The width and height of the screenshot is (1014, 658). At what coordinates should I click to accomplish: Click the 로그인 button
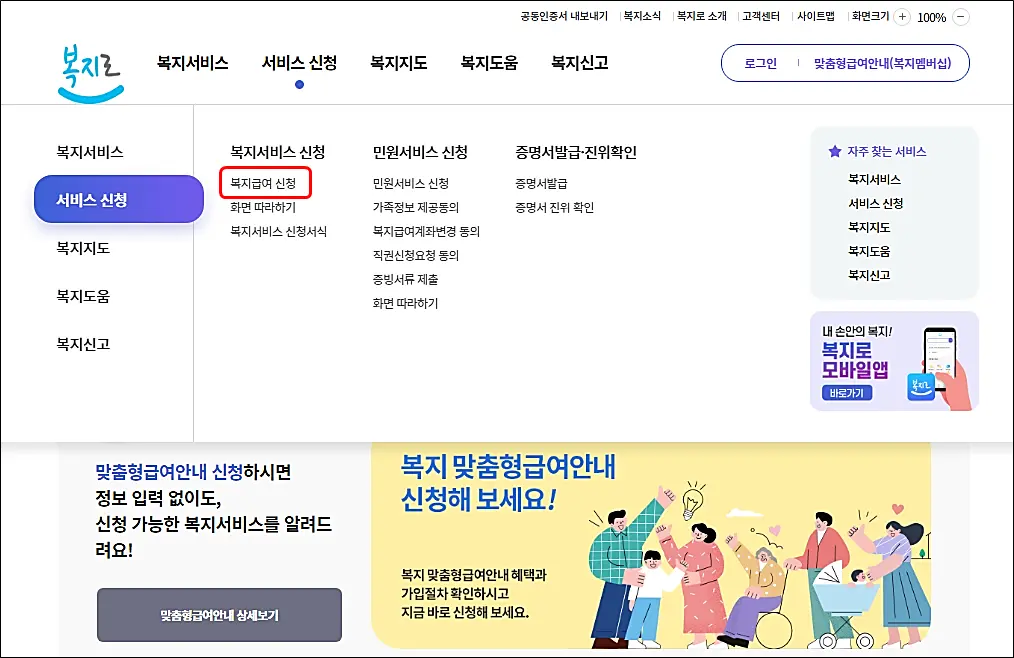coord(761,62)
